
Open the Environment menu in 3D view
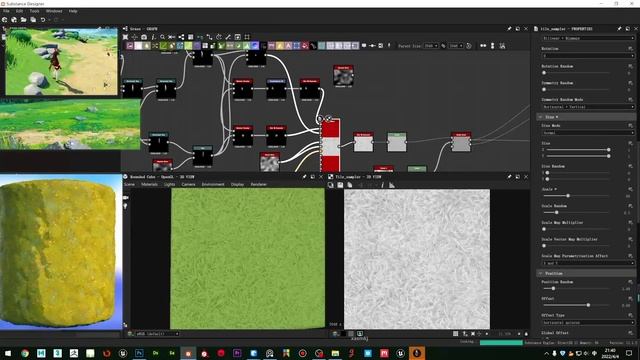213,184
